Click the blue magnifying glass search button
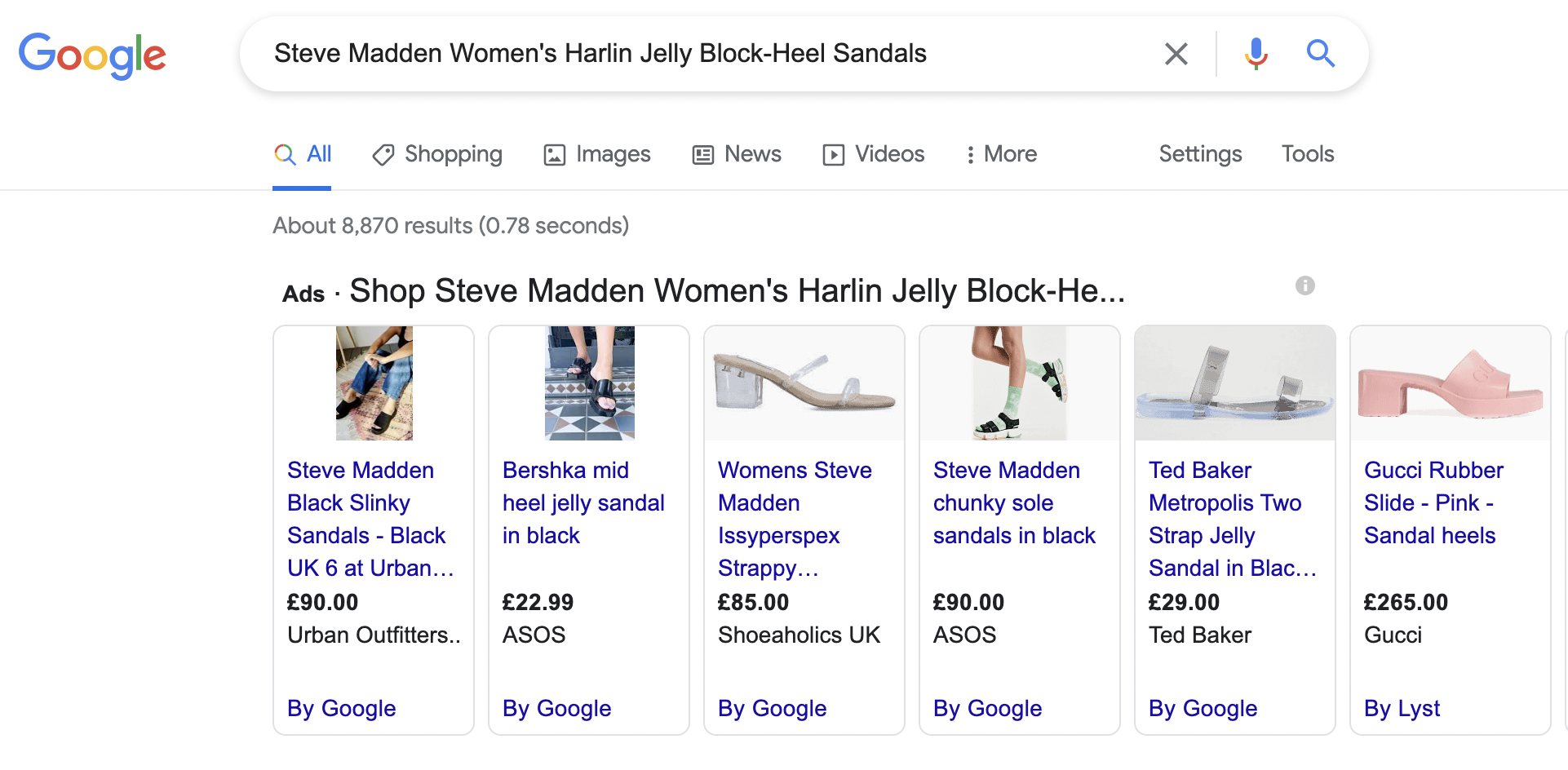Image resolution: width=1568 pixels, height=770 pixels. click(x=1320, y=54)
